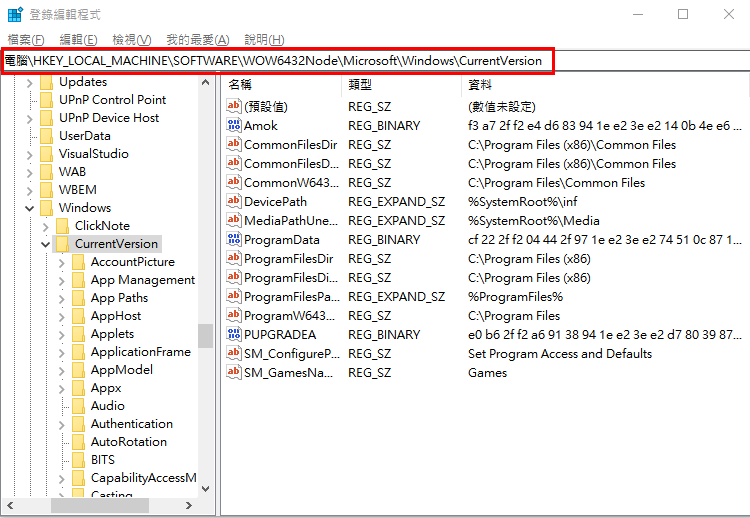Click the tree vertical scrollbar thumb
The height and width of the screenshot is (518, 750).
pyautogui.click(x=206, y=336)
